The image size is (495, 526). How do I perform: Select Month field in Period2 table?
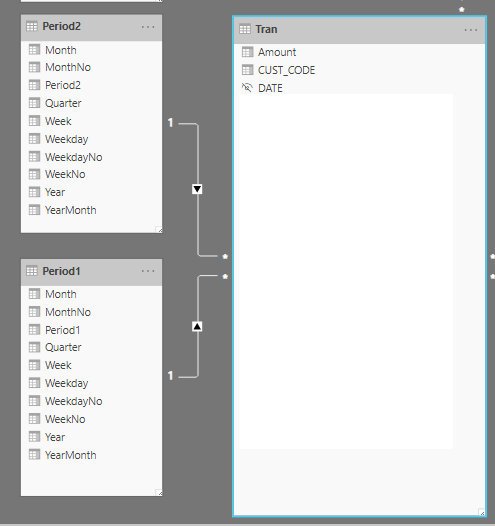[x=61, y=50]
